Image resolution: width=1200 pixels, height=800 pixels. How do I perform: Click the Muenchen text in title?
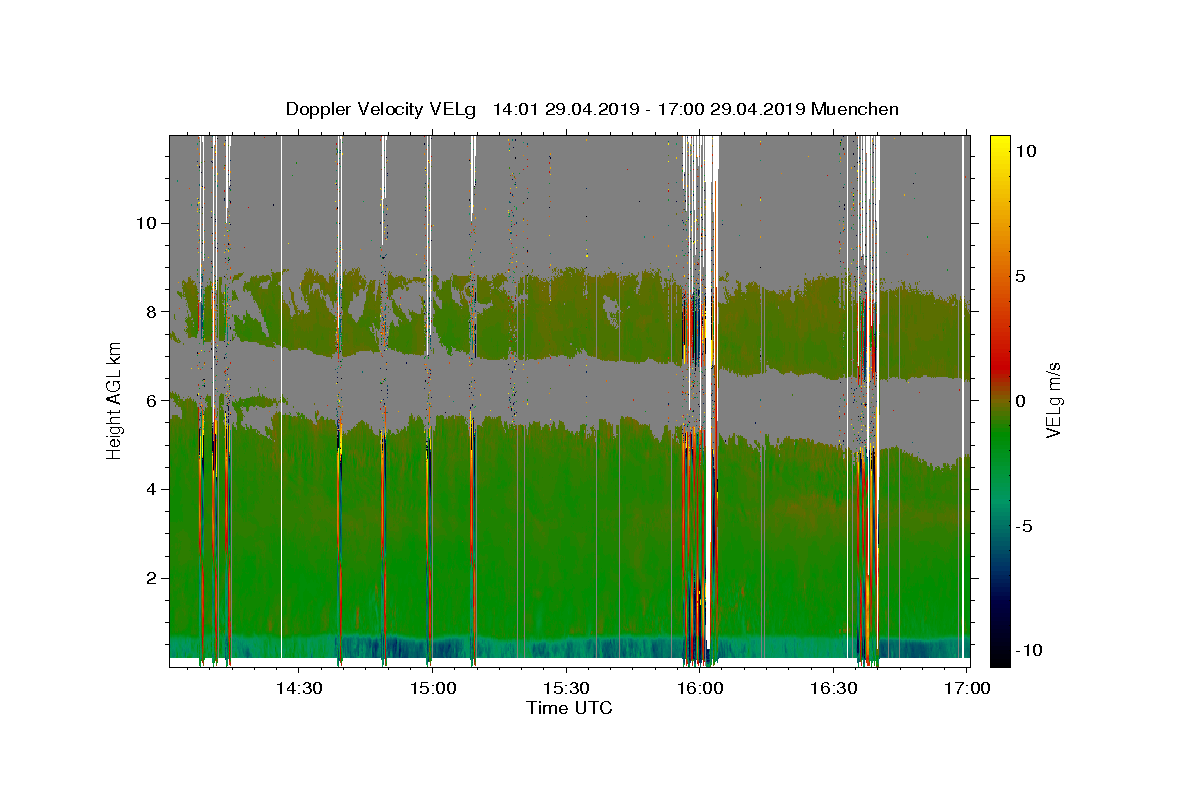click(855, 109)
